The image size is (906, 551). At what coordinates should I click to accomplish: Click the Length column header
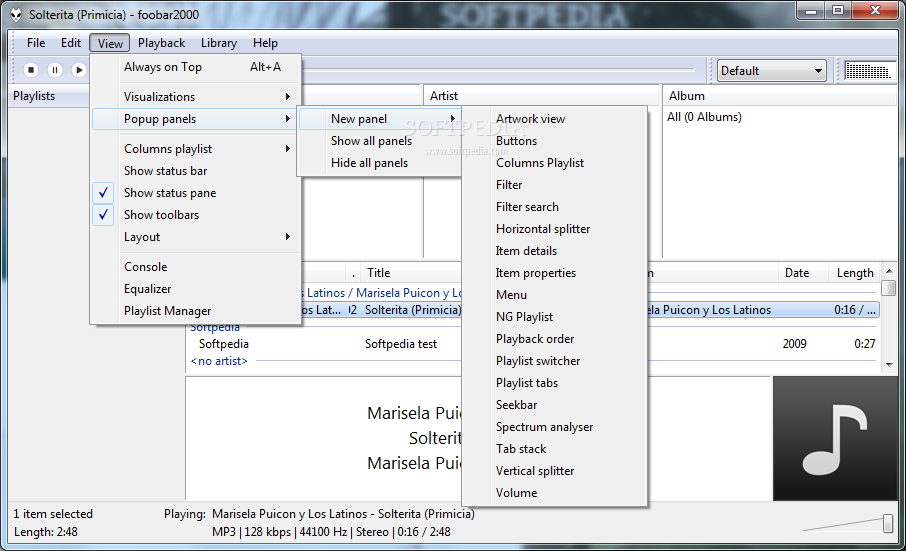point(855,273)
